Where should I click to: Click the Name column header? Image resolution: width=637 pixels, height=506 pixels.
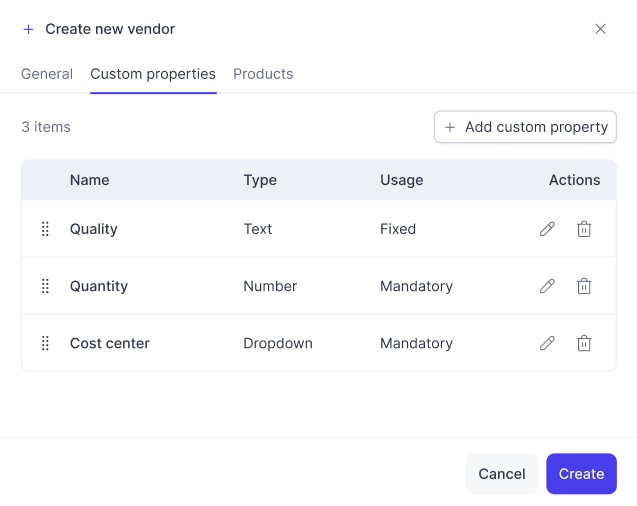point(89,180)
